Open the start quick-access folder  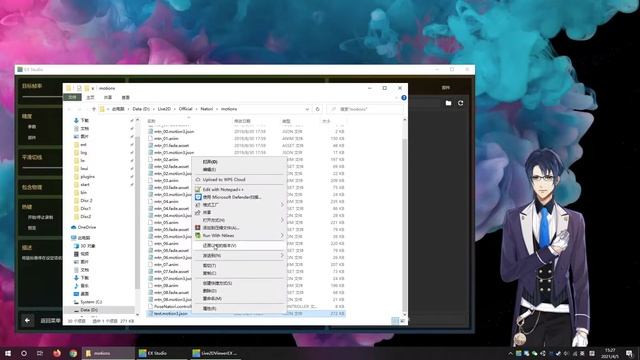pyautogui.click(x=82, y=184)
